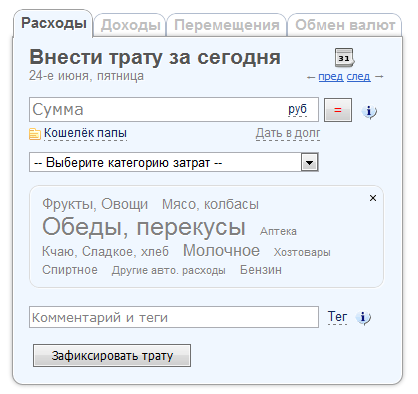Show info tooltip next to Тег link

pos(363,318)
